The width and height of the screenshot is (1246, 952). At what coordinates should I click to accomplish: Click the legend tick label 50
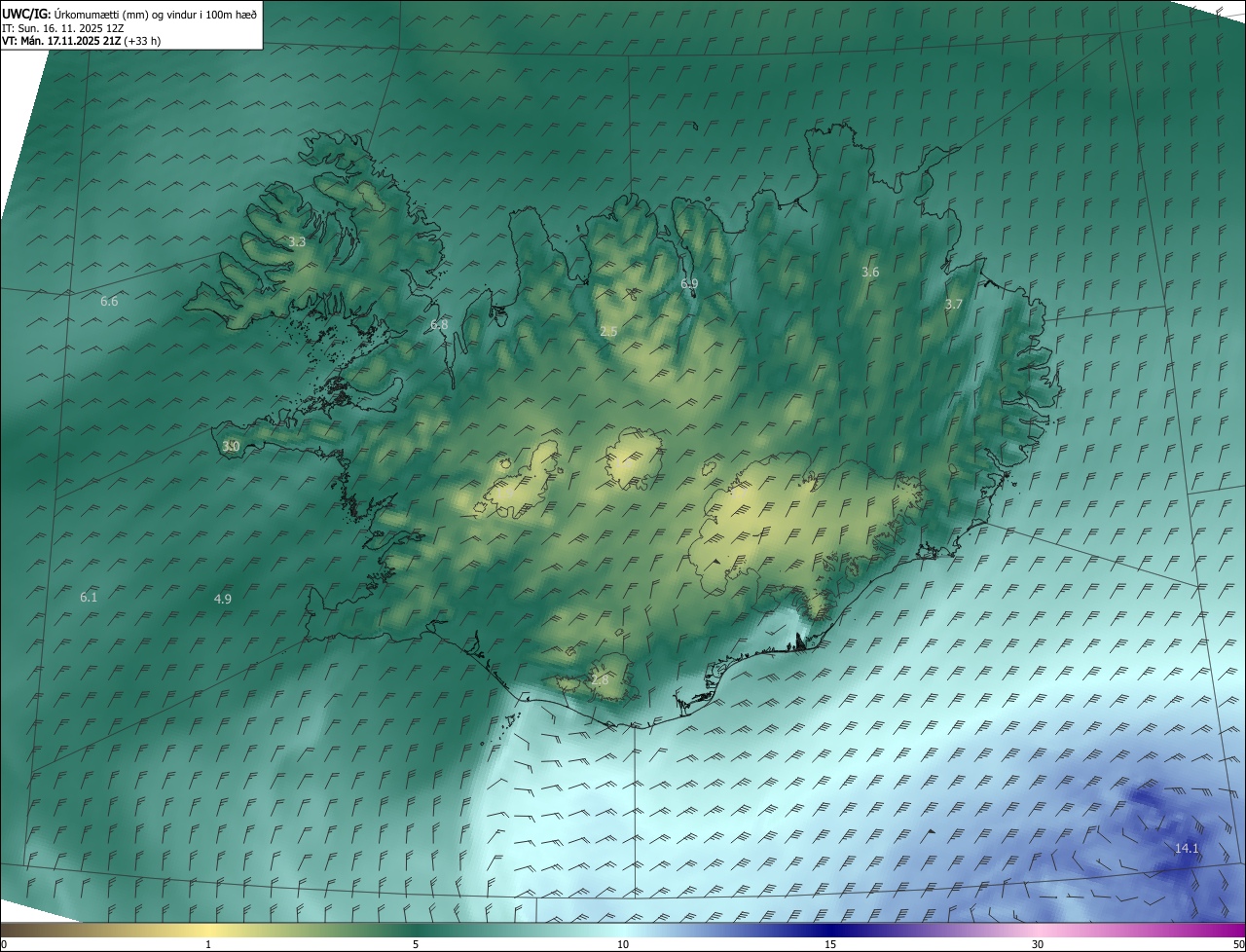tap(1238, 945)
